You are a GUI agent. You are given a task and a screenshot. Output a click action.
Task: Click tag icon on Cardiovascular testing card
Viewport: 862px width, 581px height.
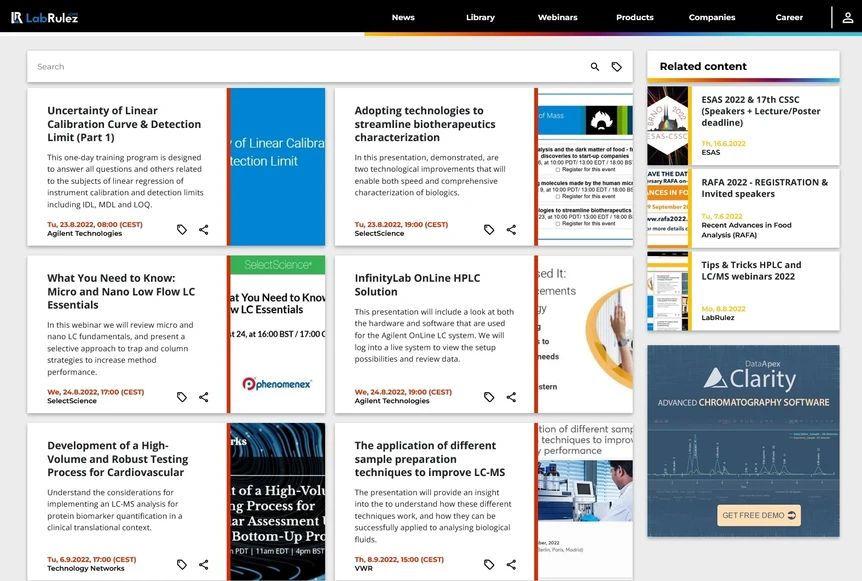[181, 565]
